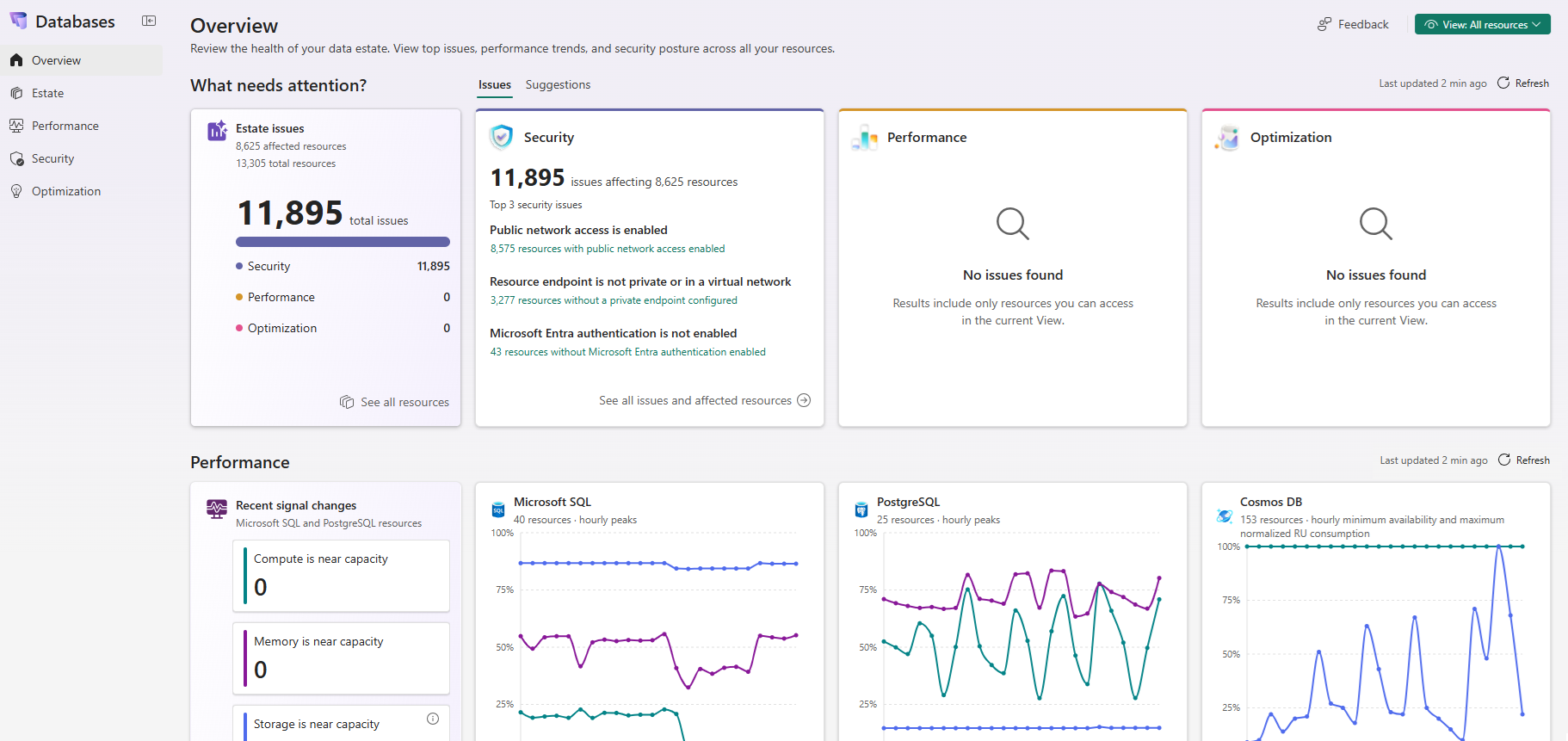Open 43 resources without Entra authentication link
Screen dimensions: 1568x741
point(627,352)
